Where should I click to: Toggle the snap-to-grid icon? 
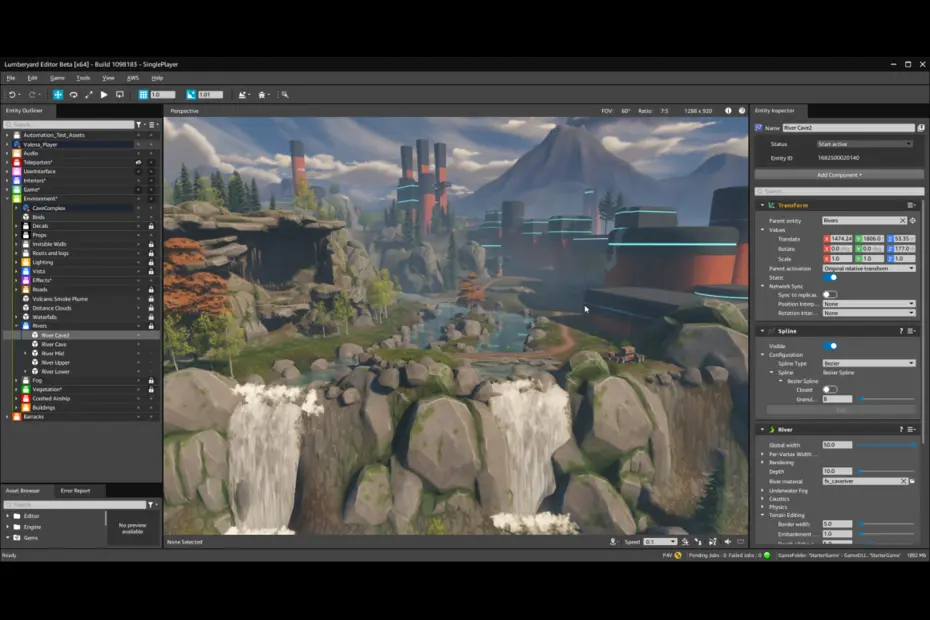point(143,94)
